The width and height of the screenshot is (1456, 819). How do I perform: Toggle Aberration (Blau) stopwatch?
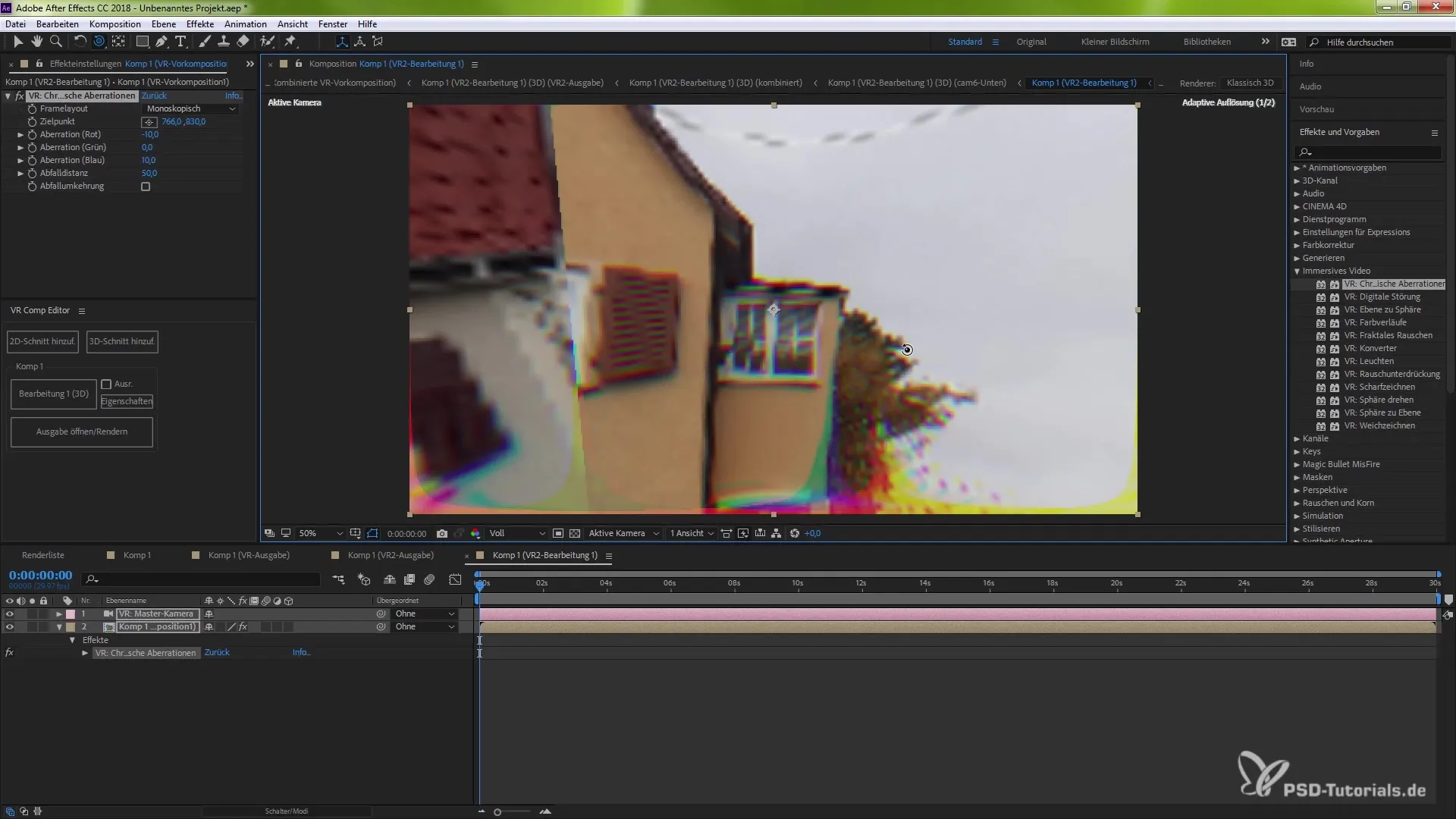coord(32,161)
